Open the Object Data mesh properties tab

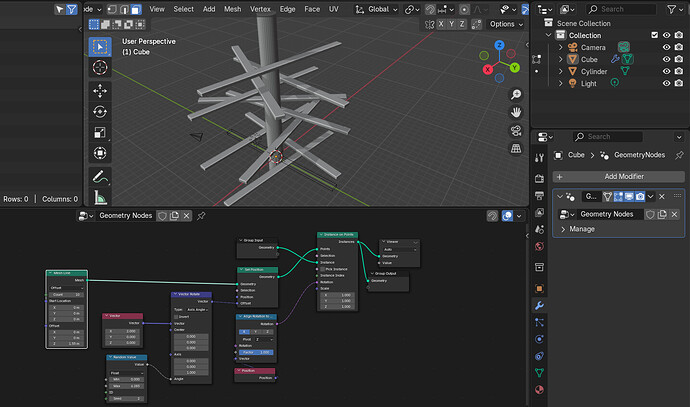[x=540, y=373]
